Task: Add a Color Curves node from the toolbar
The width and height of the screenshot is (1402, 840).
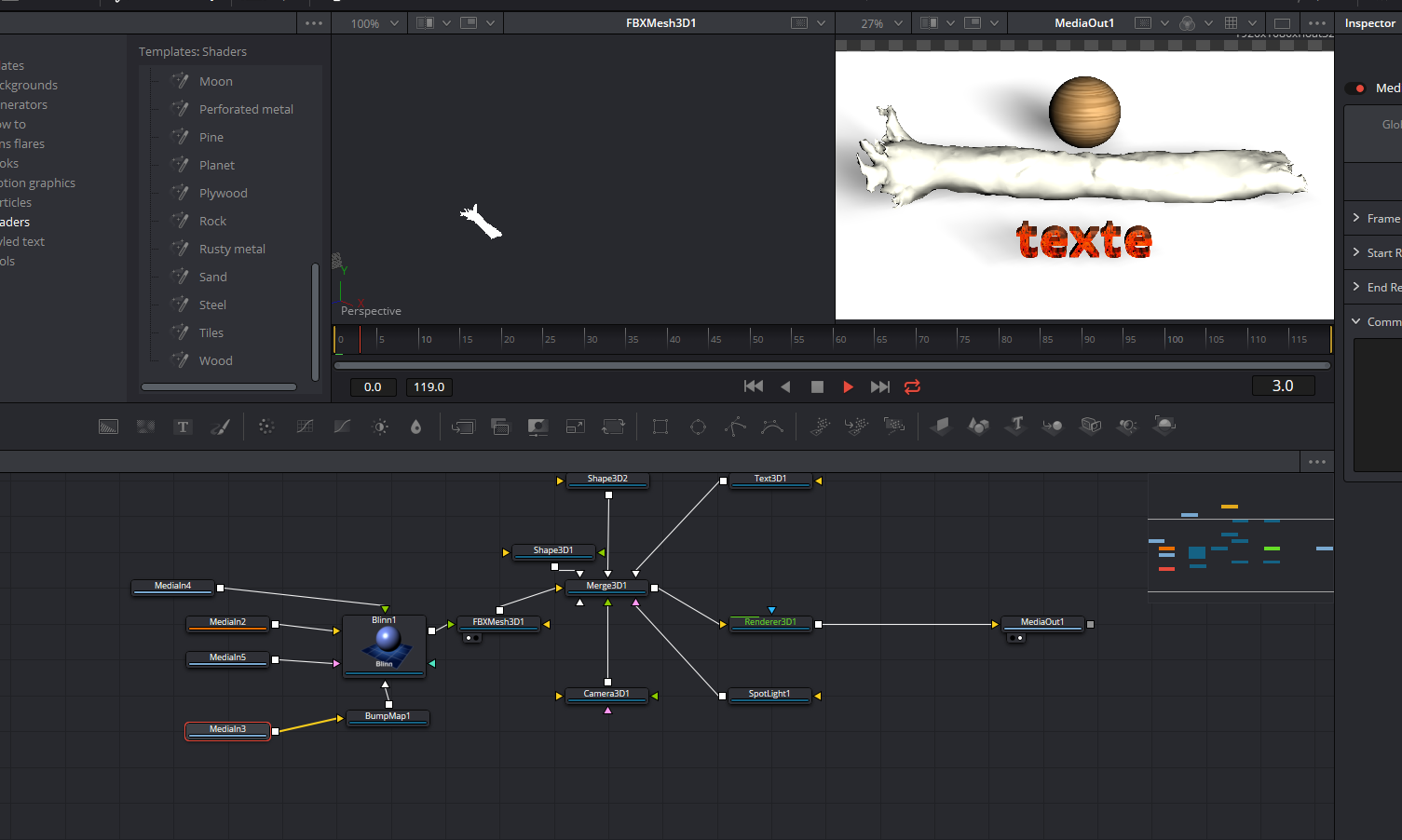Action: coord(305,427)
